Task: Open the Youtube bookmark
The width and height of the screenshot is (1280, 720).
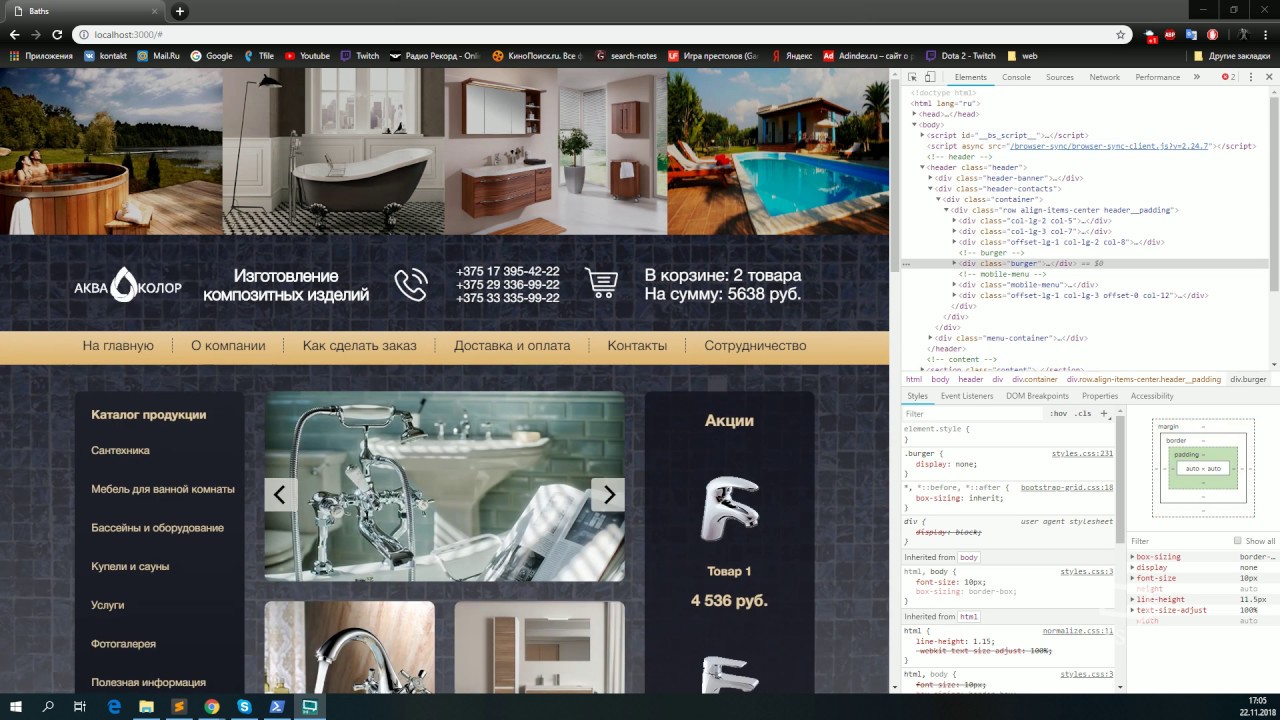Action: 307,56
